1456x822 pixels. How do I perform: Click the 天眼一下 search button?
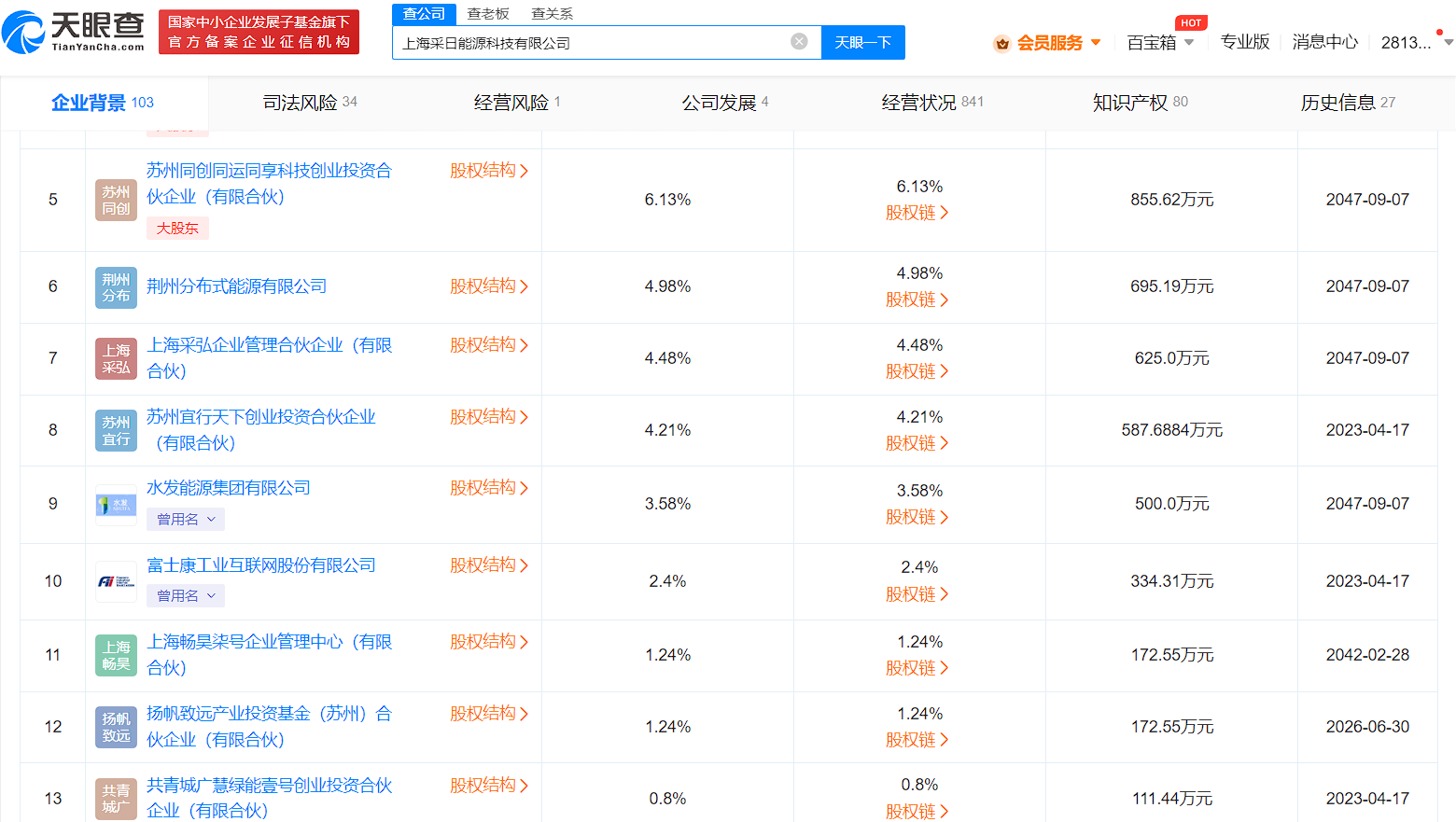coord(863,43)
